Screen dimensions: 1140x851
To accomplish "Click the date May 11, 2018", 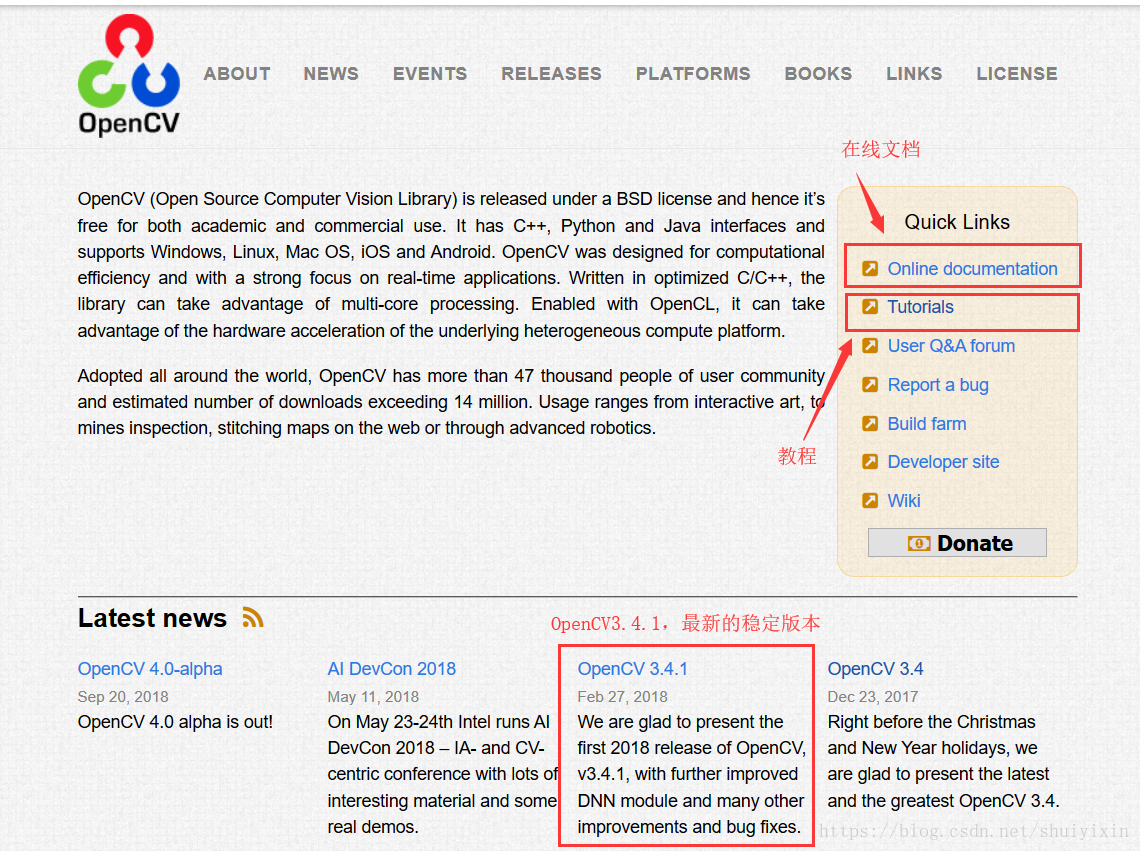I will pyautogui.click(x=373, y=697).
